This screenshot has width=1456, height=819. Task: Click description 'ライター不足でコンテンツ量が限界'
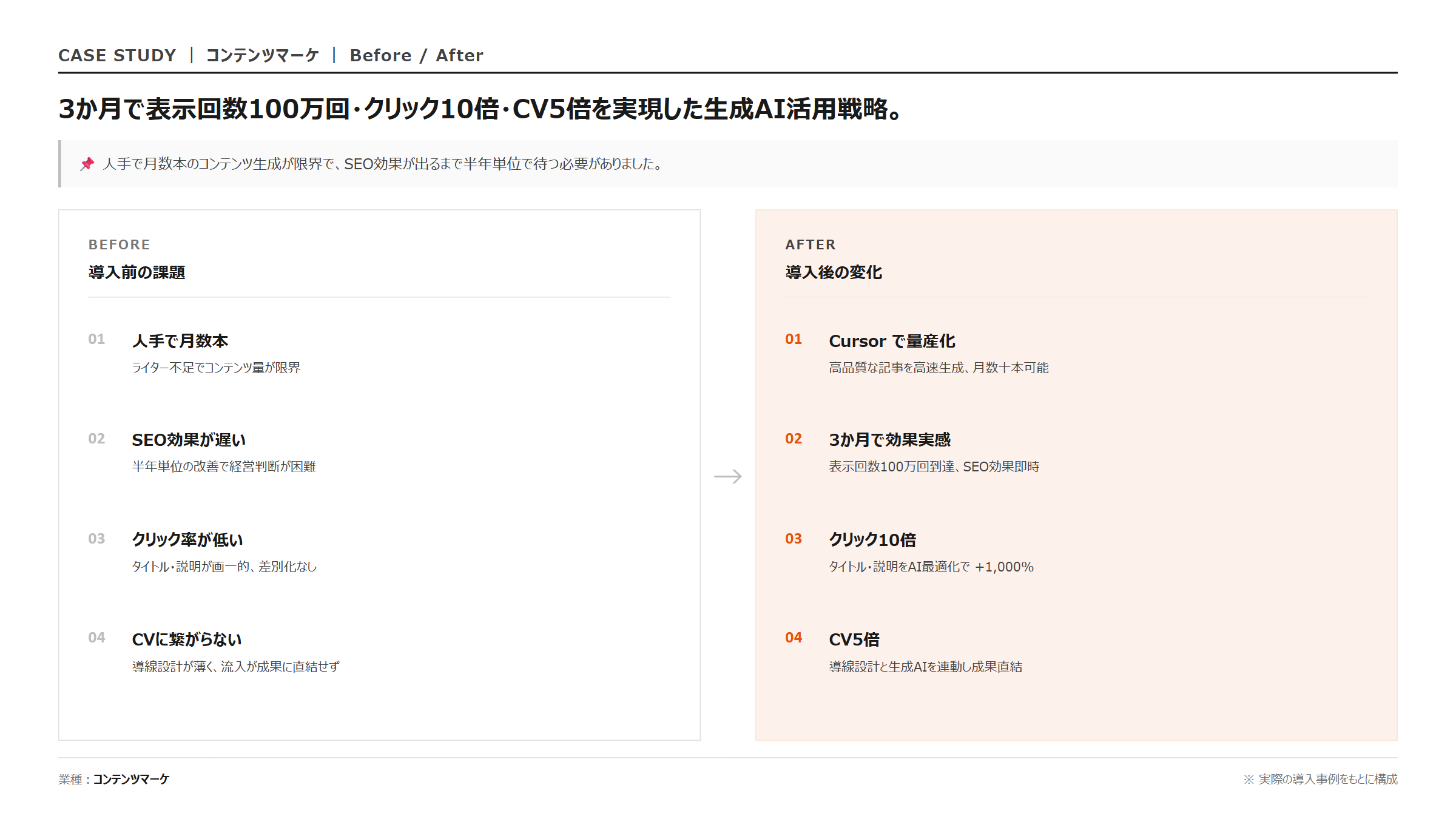point(217,368)
